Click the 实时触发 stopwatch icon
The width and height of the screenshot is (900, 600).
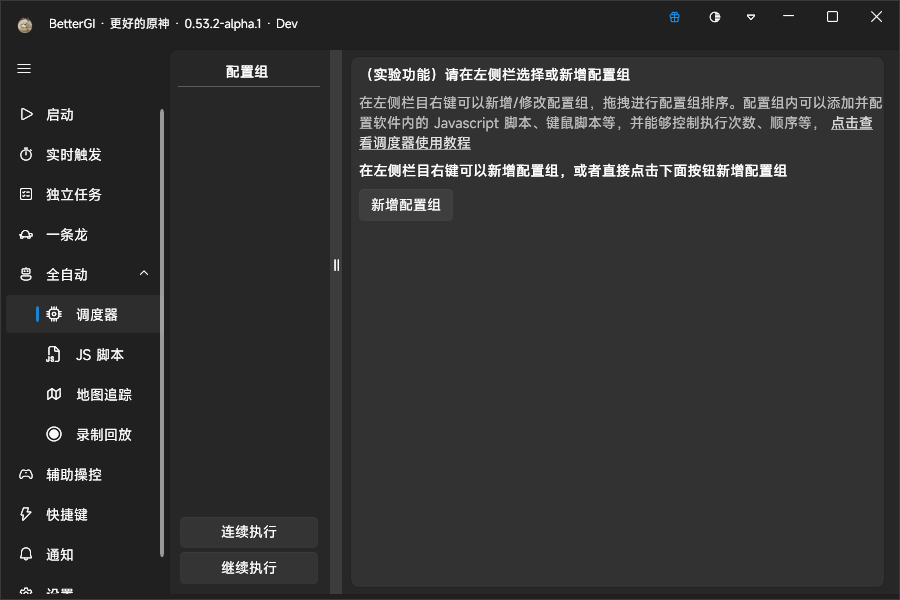coord(27,155)
